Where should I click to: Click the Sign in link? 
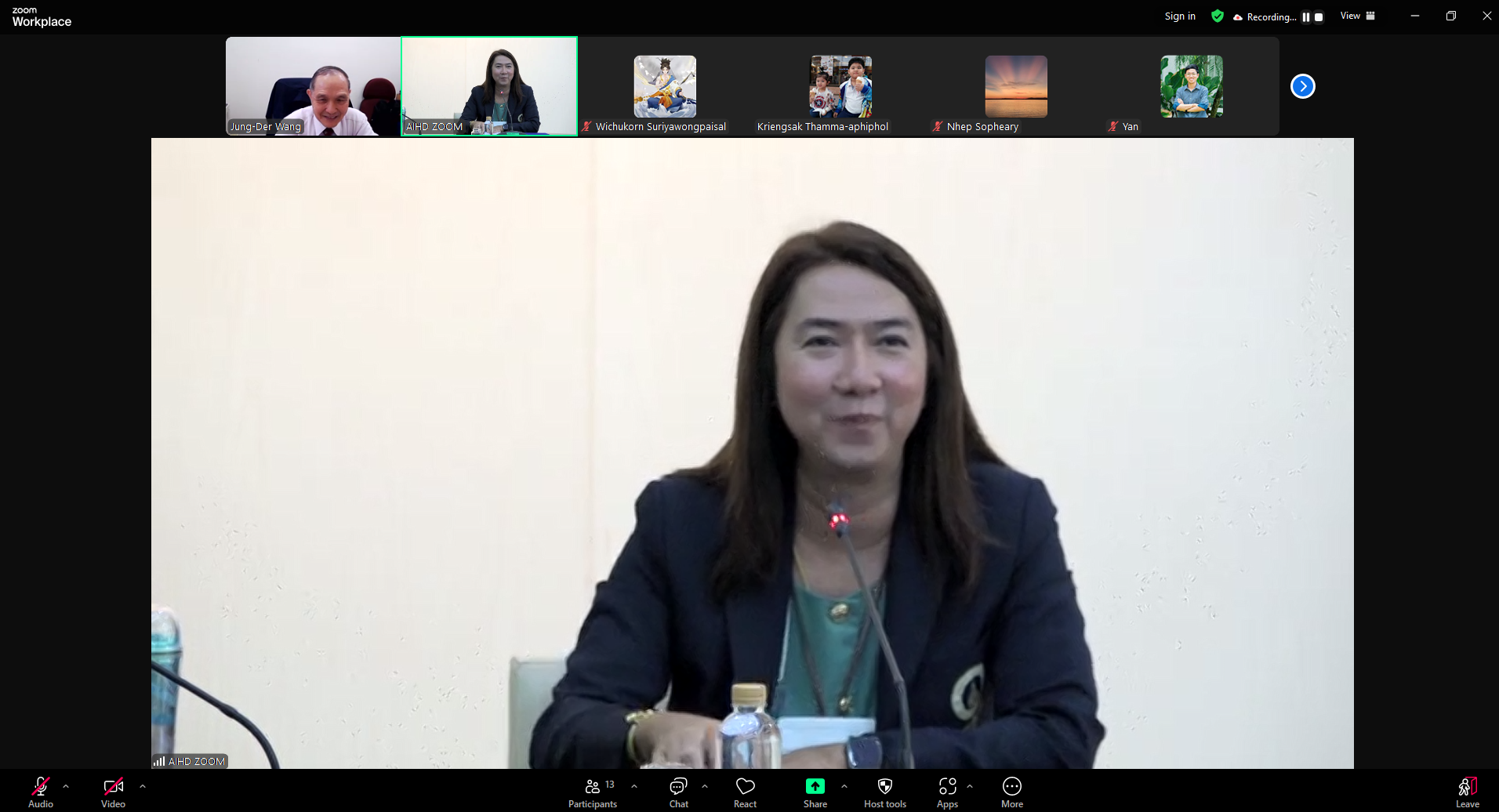1180,16
